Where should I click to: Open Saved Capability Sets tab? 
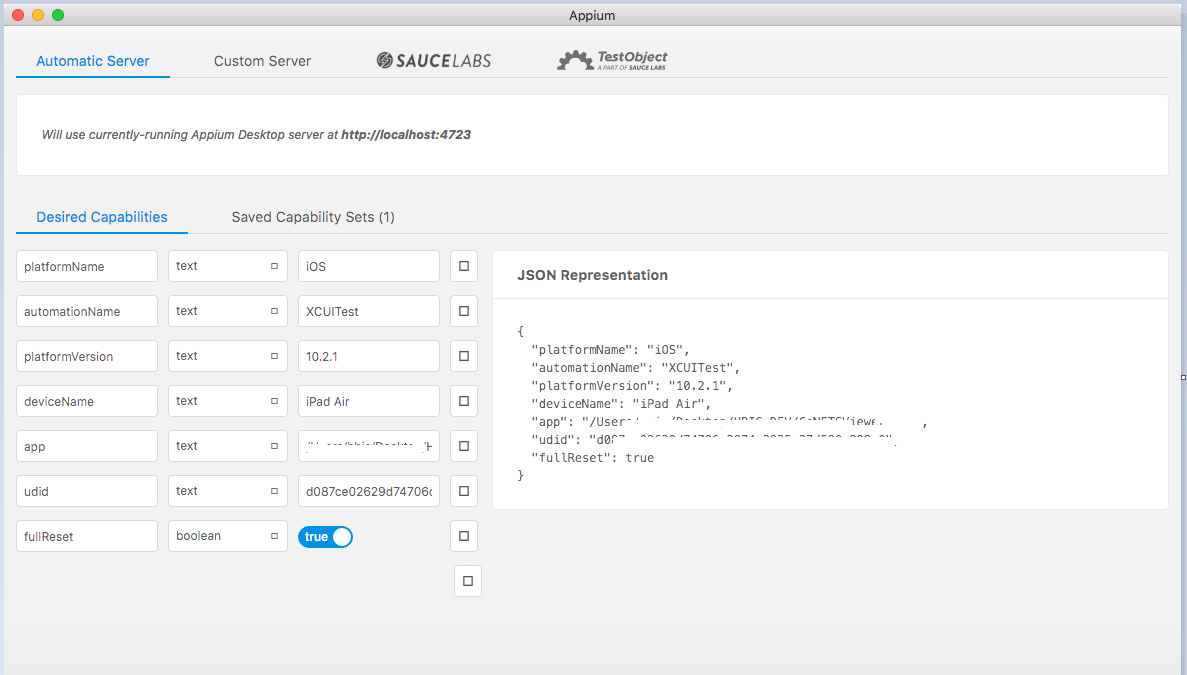(x=313, y=217)
